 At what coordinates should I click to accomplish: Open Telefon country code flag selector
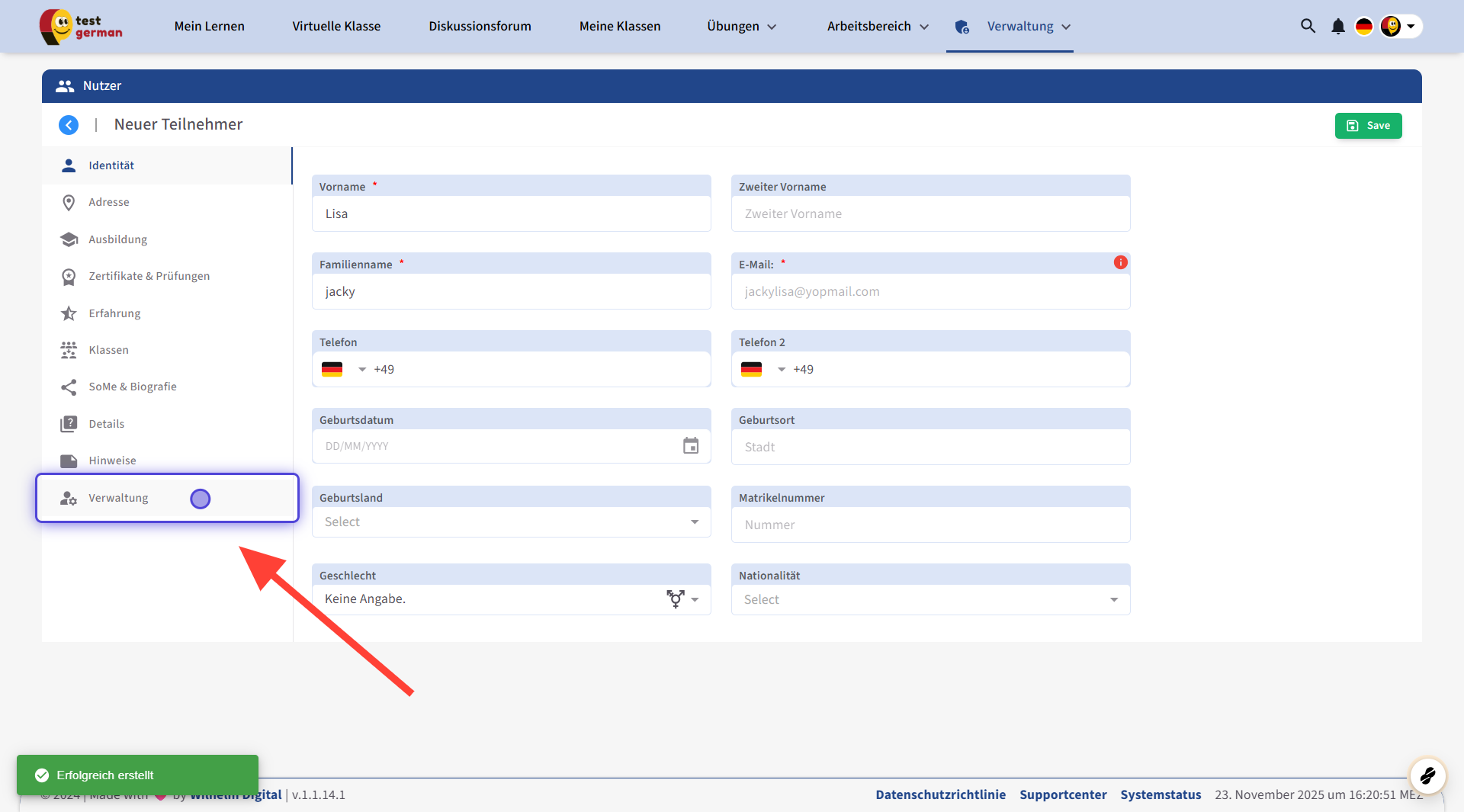coord(343,370)
